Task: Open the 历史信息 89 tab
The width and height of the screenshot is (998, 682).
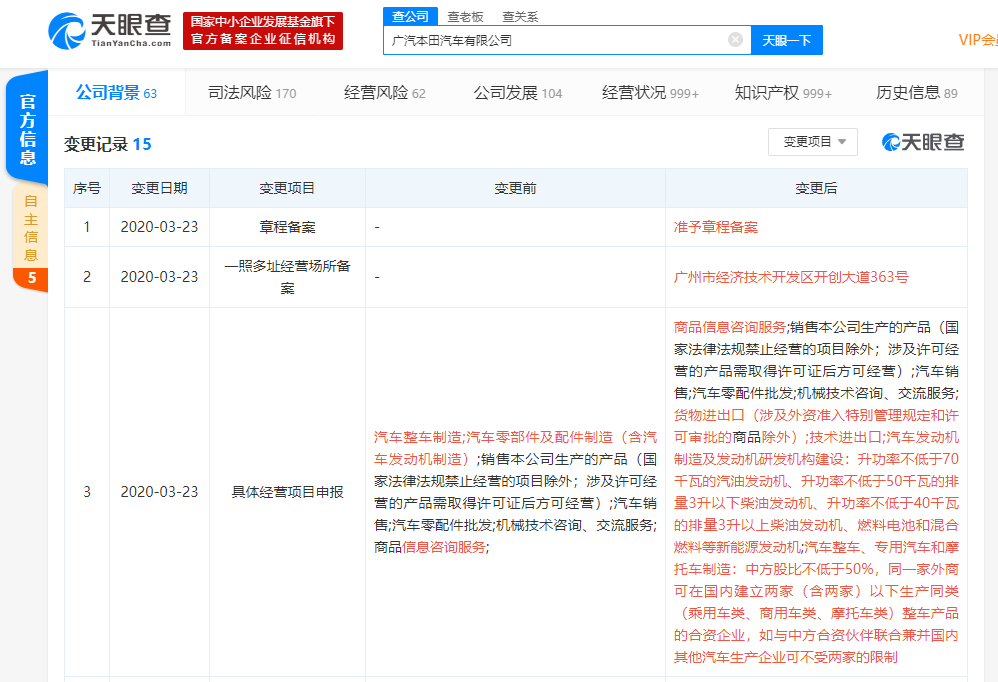Action: point(916,93)
